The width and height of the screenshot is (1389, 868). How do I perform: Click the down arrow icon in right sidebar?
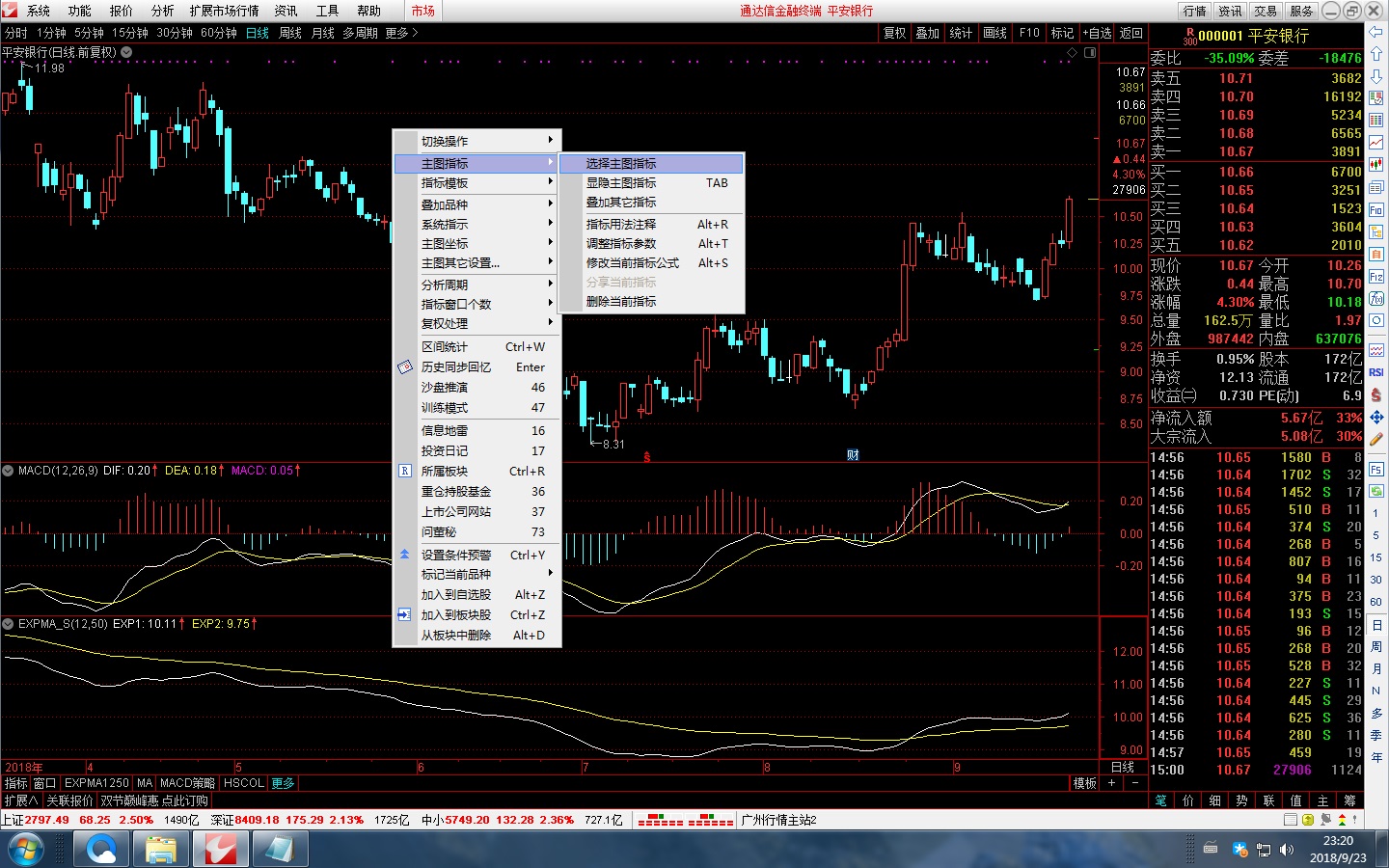1376,76
